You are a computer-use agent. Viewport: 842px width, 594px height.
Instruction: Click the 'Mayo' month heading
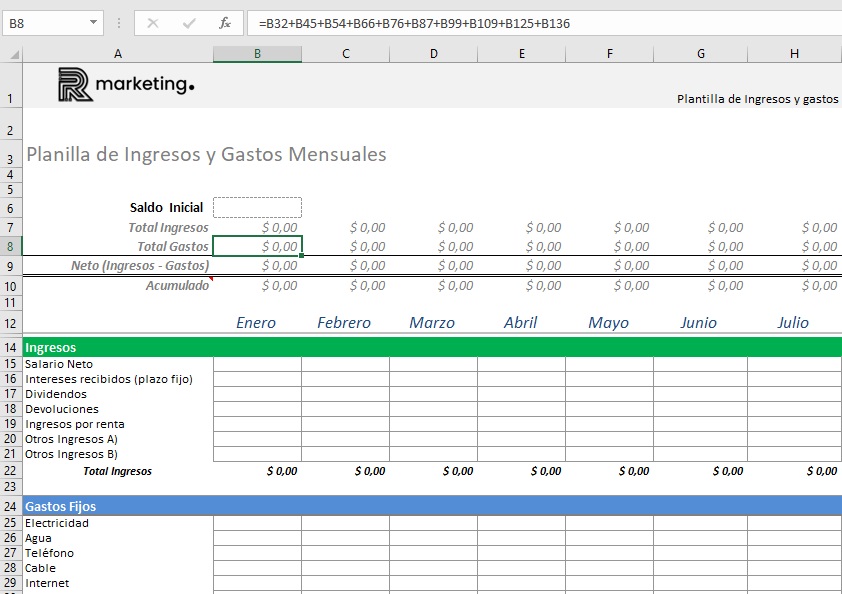[x=608, y=323]
